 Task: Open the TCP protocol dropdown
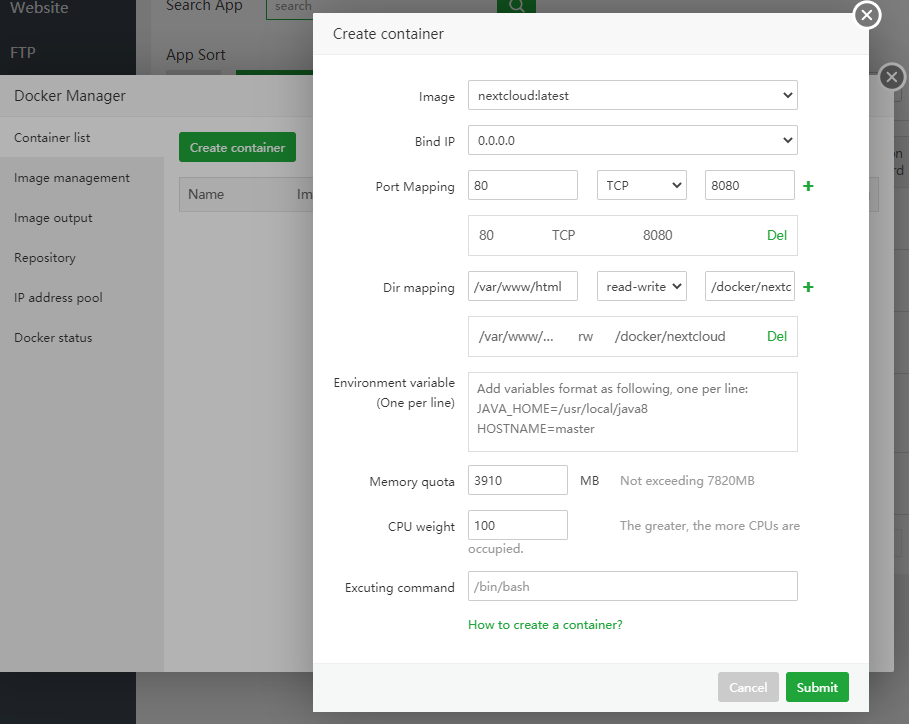641,186
